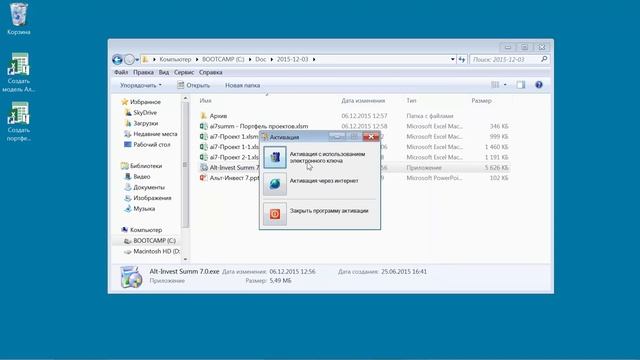The image size is (640, 360).
Task: Click the refresh button beside address bar
Action: pos(462,60)
